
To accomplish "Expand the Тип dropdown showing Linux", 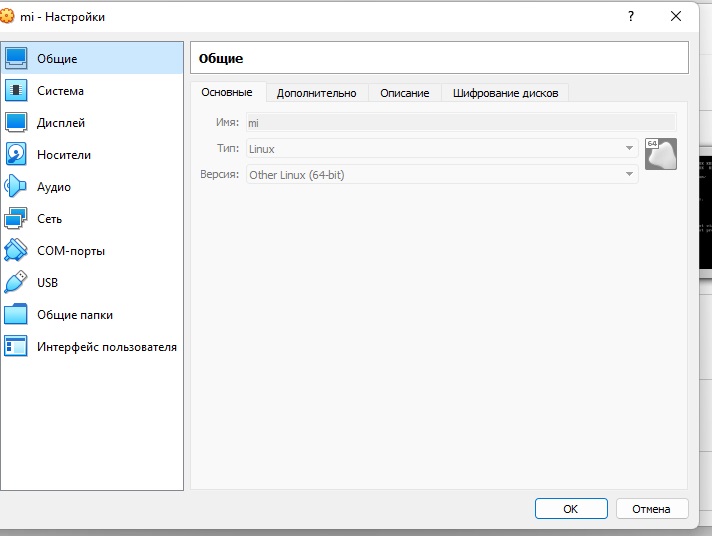I will click(441, 148).
